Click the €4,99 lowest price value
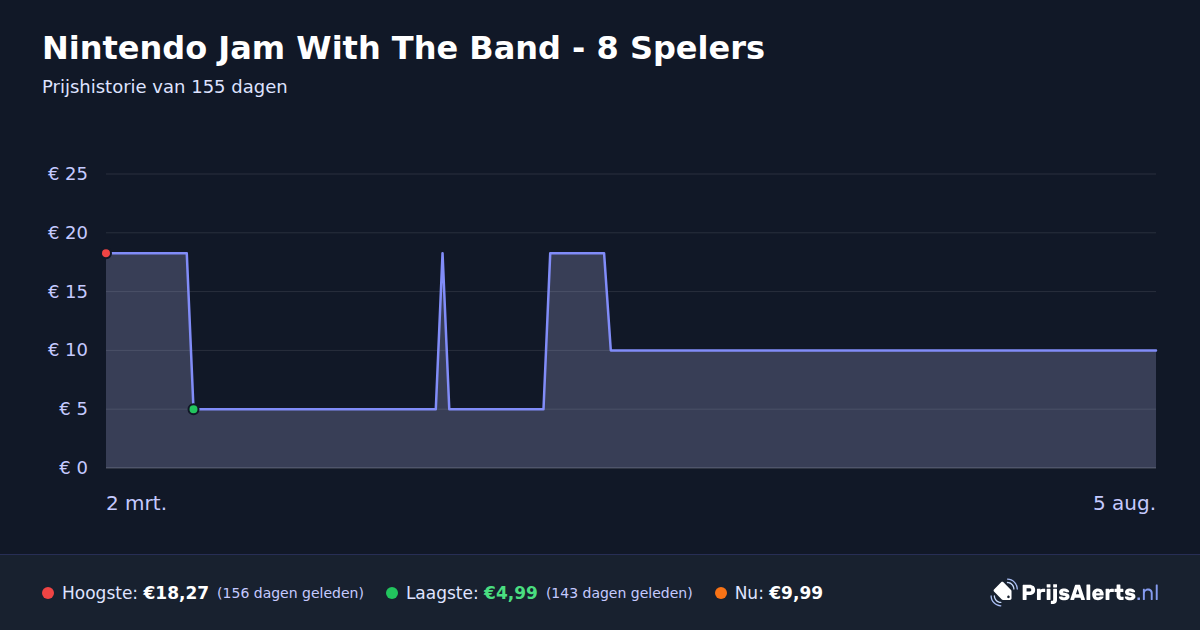This screenshot has width=1200, height=630. tap(511, 593)
